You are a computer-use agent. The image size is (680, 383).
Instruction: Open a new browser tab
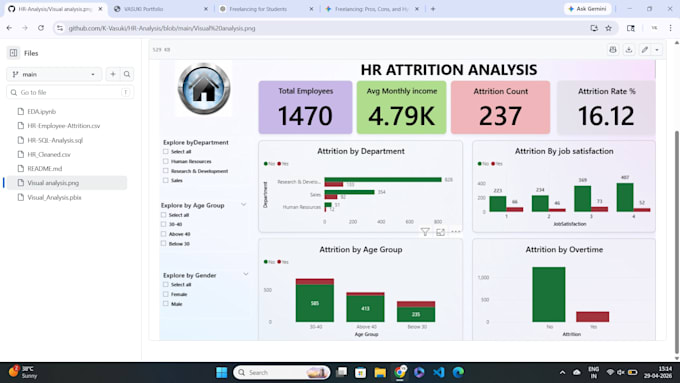(x=433, y=9)
